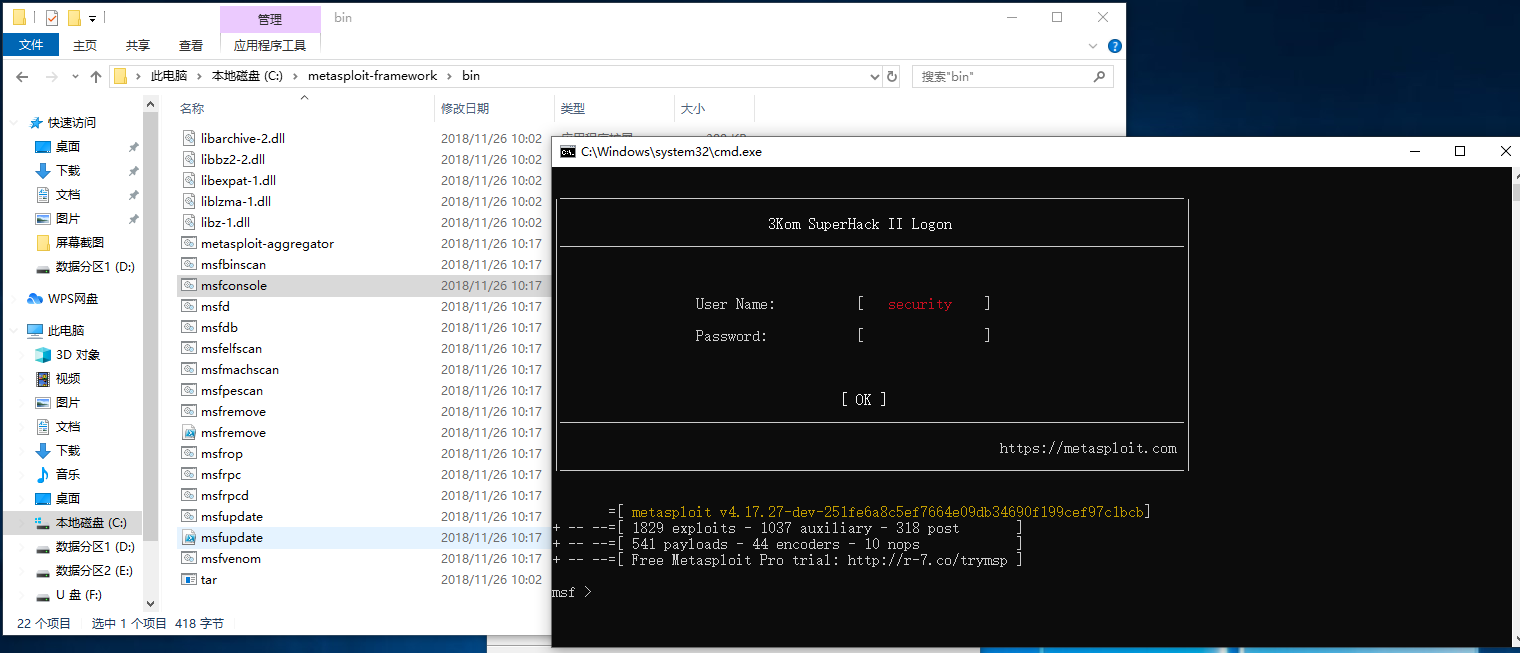This screenshot has width=1520, height=653.
Task: Select the libz-1.dll file icon
Action: 190,222
